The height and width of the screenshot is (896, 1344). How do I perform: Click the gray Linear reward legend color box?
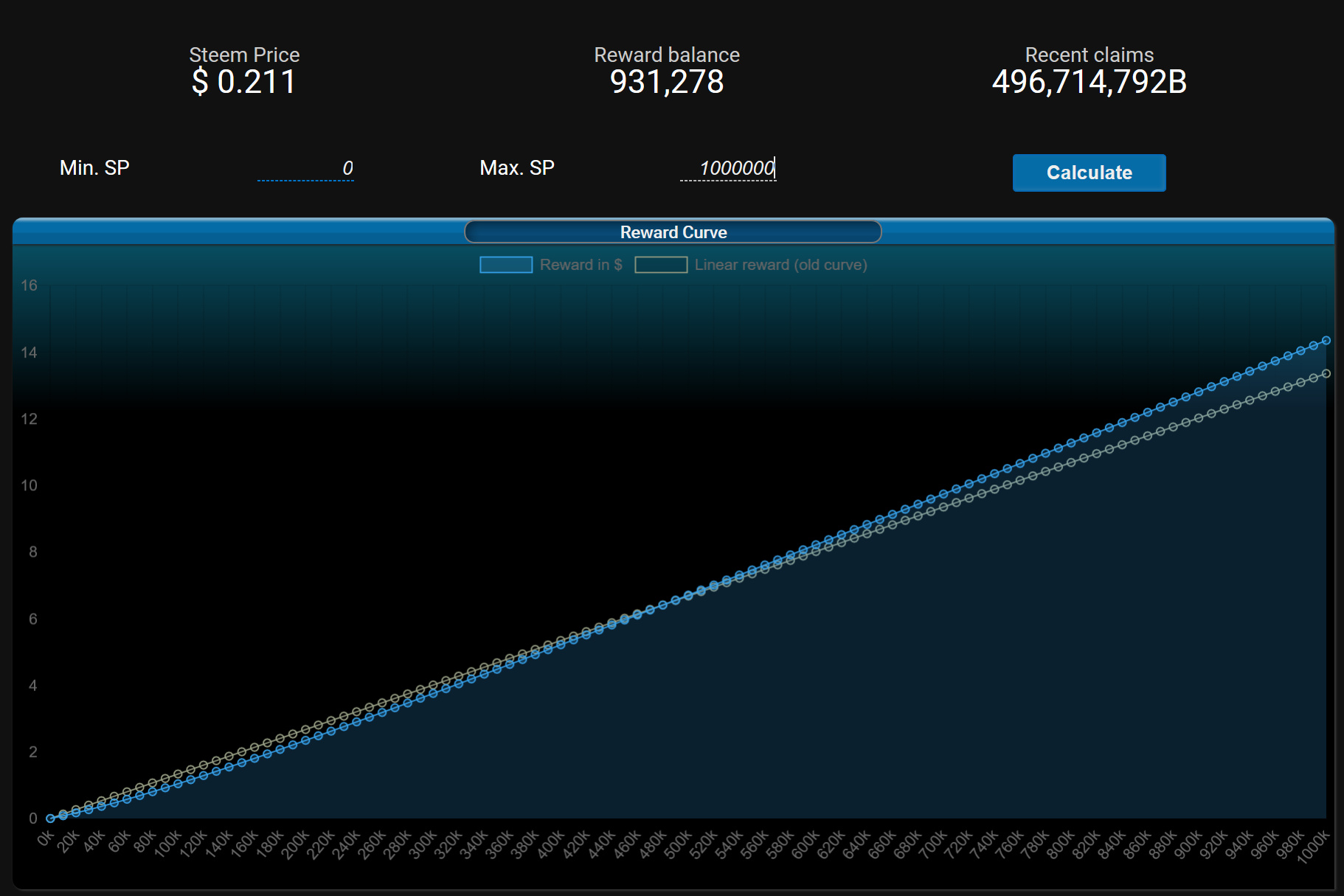pos(661,265)
